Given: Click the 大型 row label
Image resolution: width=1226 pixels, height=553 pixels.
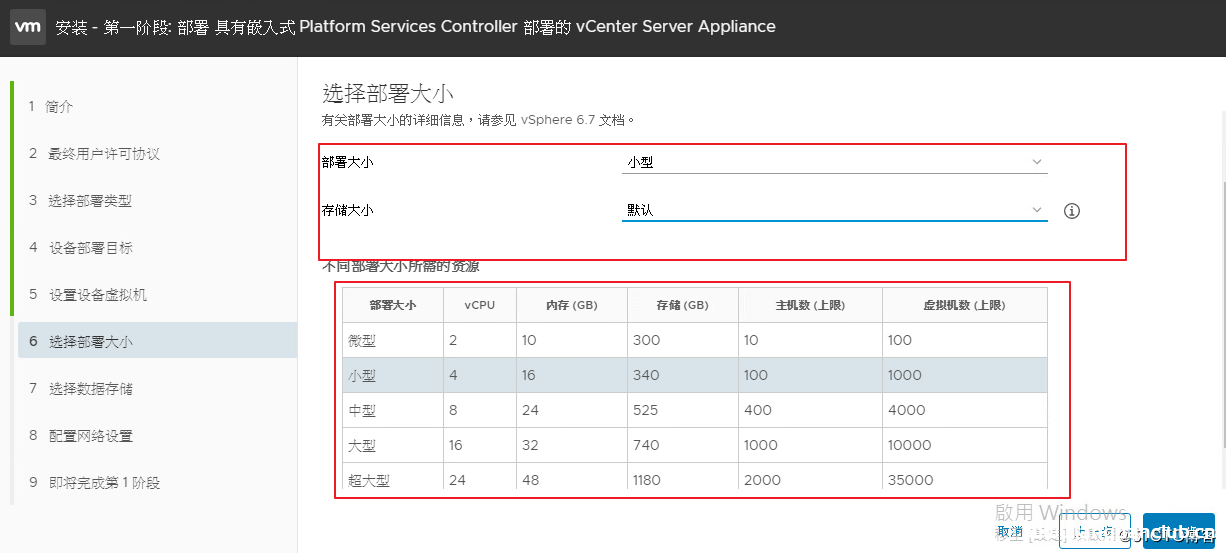Looking at the screenshot, I should (362, 445).
